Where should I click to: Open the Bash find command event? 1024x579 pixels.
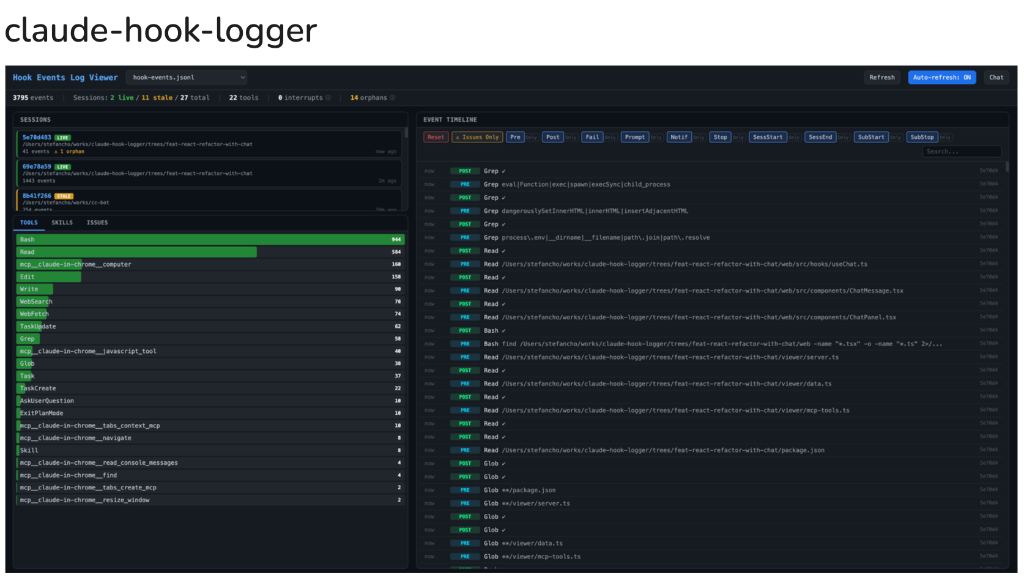[x=712, y=344]
